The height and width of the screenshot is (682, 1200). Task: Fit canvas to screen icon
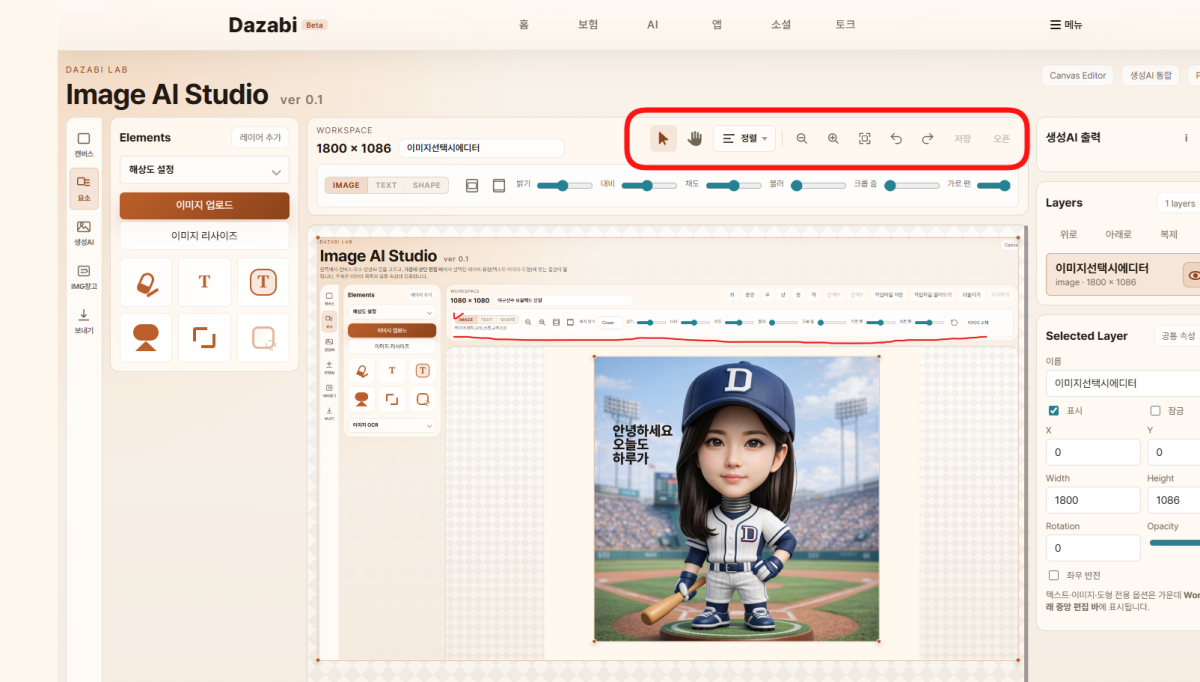click(x=865, y=139)
